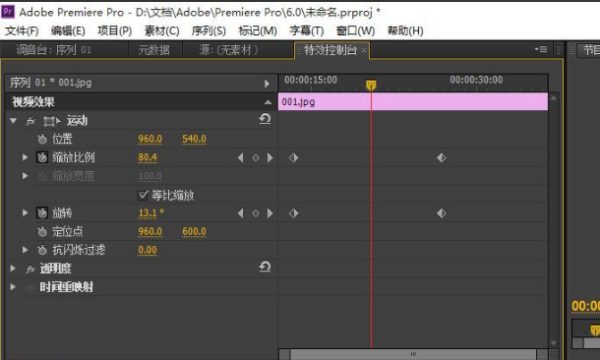Screen dimensions: 600x360
Task: Collapse the 视频效果 section arrow
Action: (268, 102)
